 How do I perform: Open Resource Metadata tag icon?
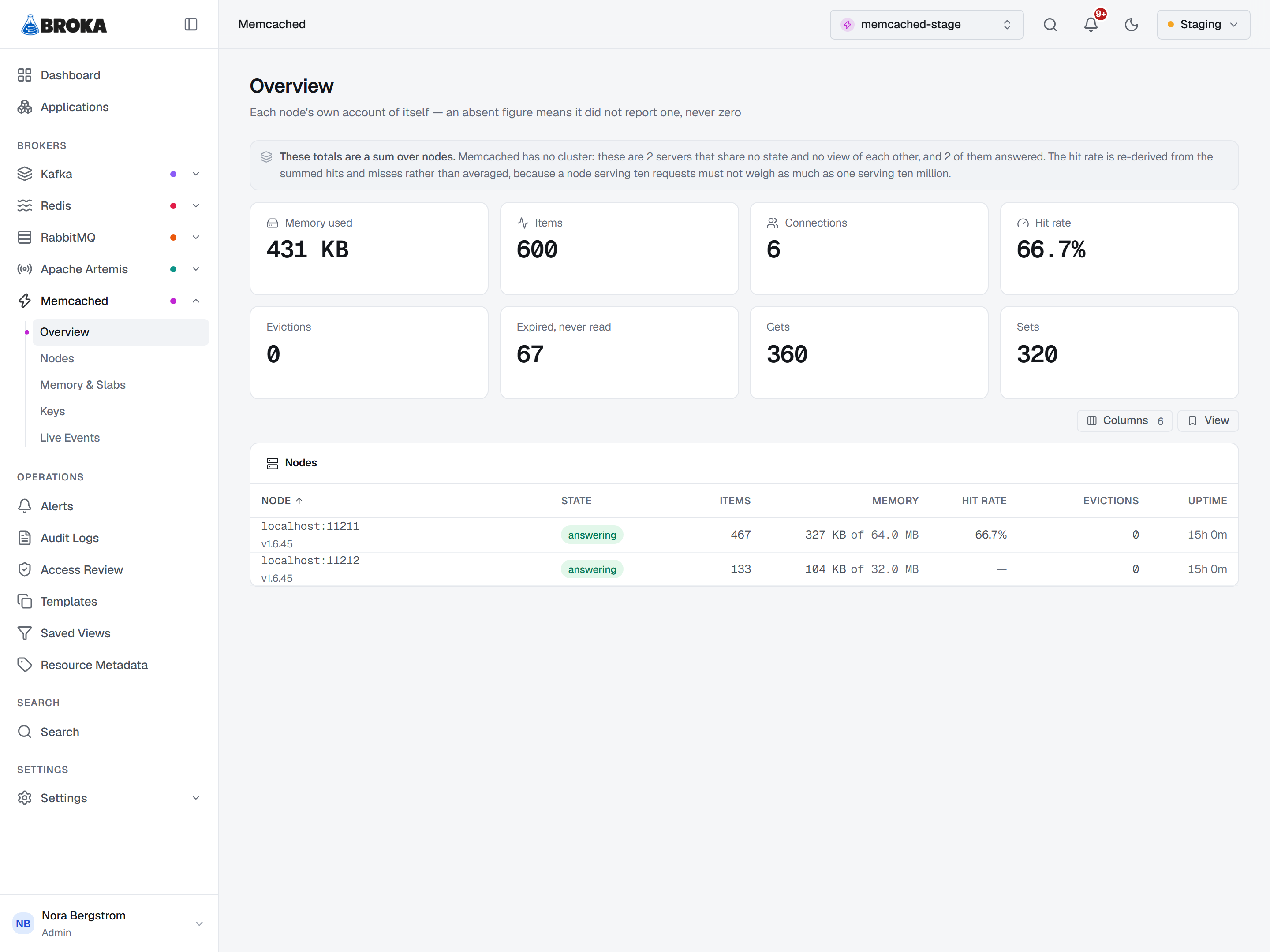pos(25,665)
